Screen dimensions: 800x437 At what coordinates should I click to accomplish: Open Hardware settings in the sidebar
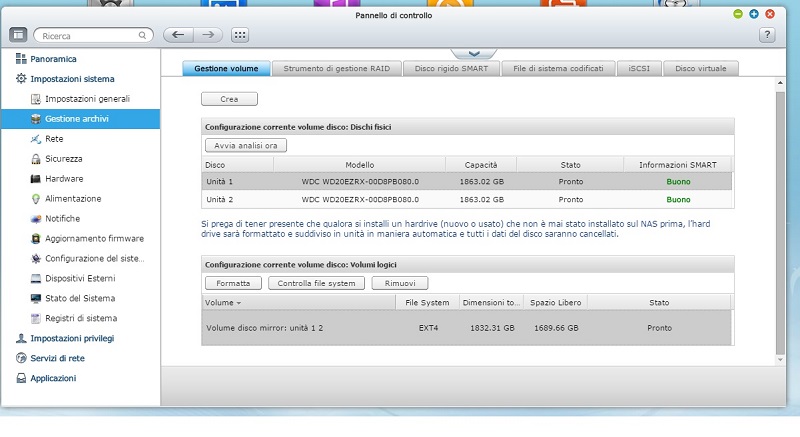pyautogui.click(x=63, y=179)
